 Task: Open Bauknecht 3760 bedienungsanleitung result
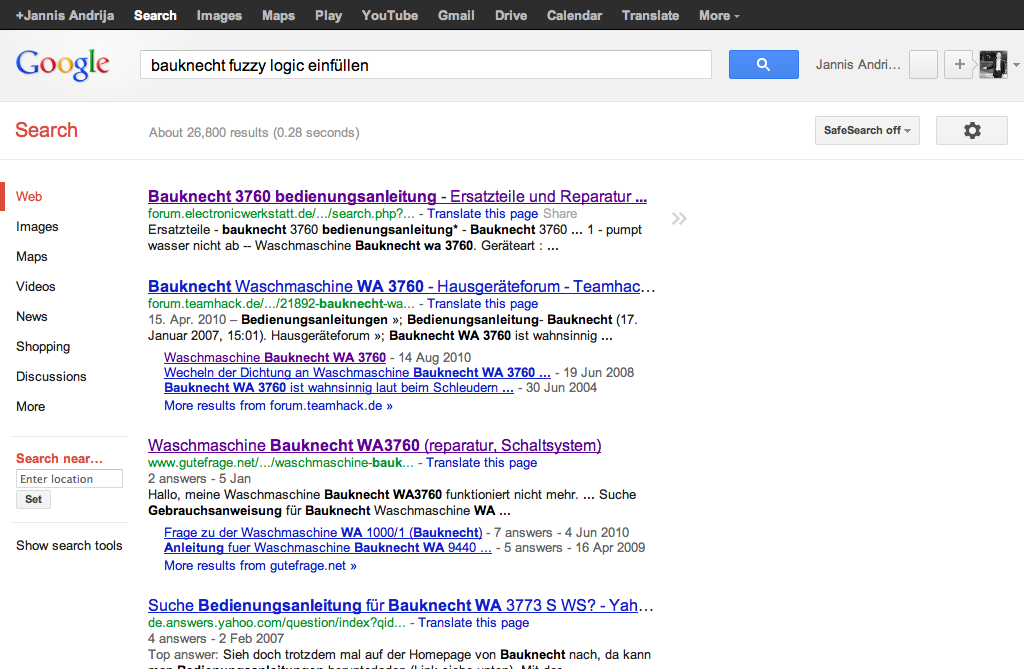point(397,196)
